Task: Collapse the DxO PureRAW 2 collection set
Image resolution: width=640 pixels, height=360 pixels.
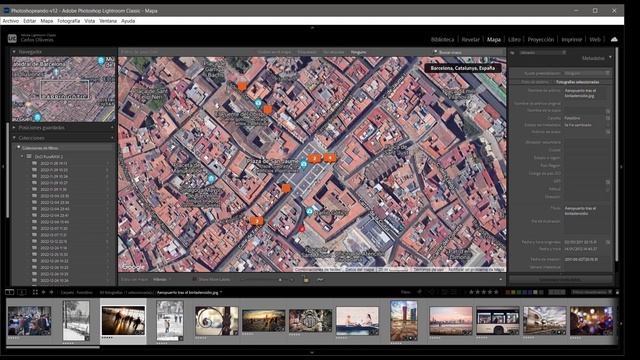Action: click(x=22, y=156)
